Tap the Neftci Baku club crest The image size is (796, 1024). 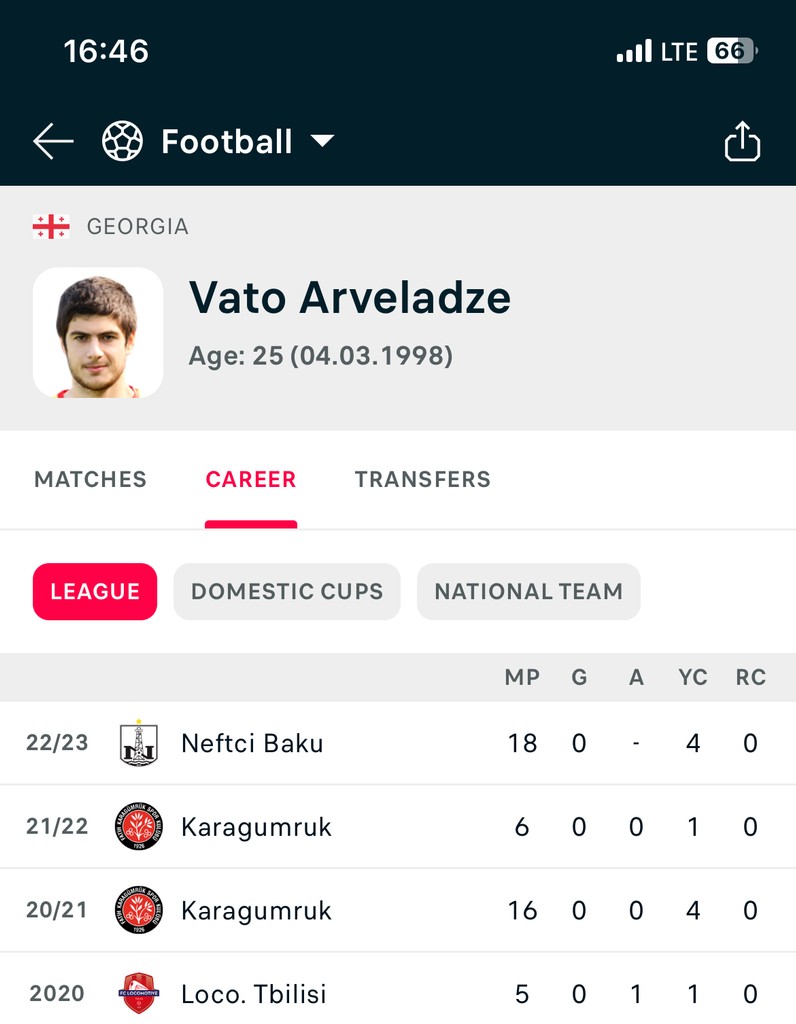pyautogui.click(x=139, y=743)
